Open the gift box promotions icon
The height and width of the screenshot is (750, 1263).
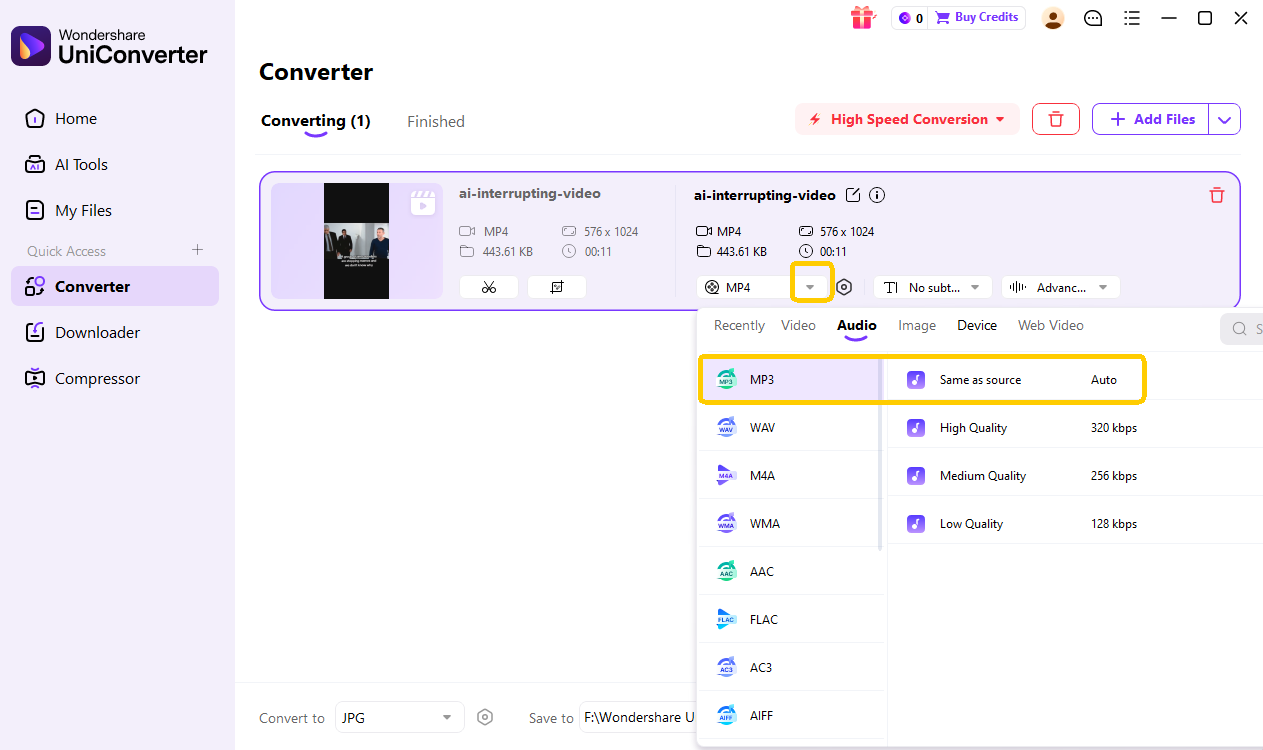pos(862,17)
